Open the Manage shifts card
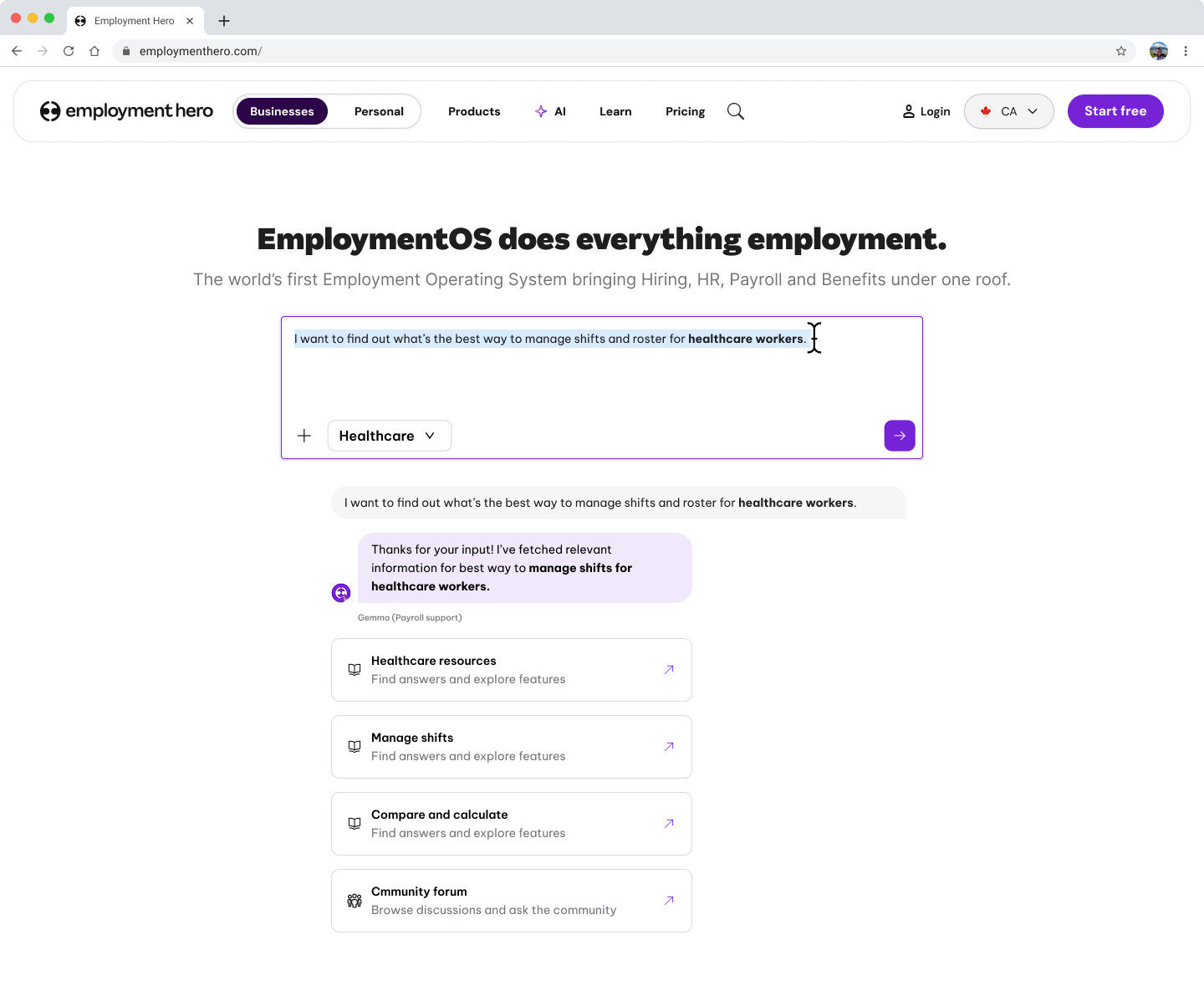Screen dimensions: 1204x986 click(x=512, y=747)
